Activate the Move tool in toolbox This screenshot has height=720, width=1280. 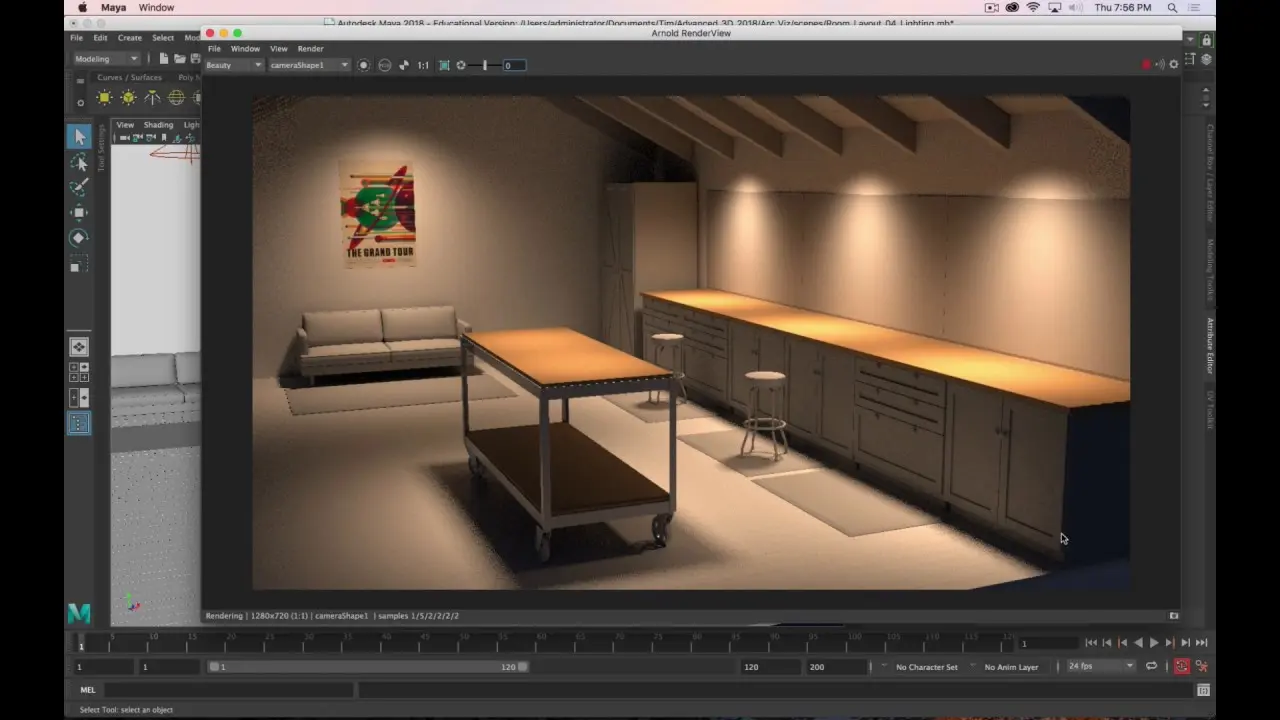tap(79, 212)
